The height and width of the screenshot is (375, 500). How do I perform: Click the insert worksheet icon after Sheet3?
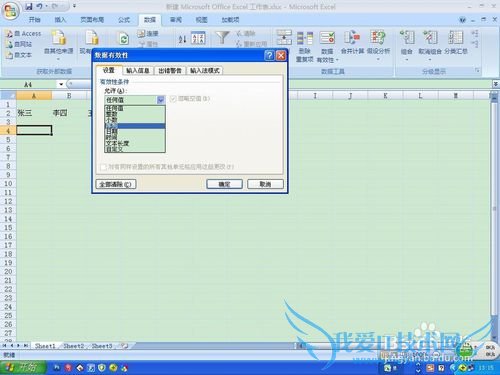(x=124, y=346)
